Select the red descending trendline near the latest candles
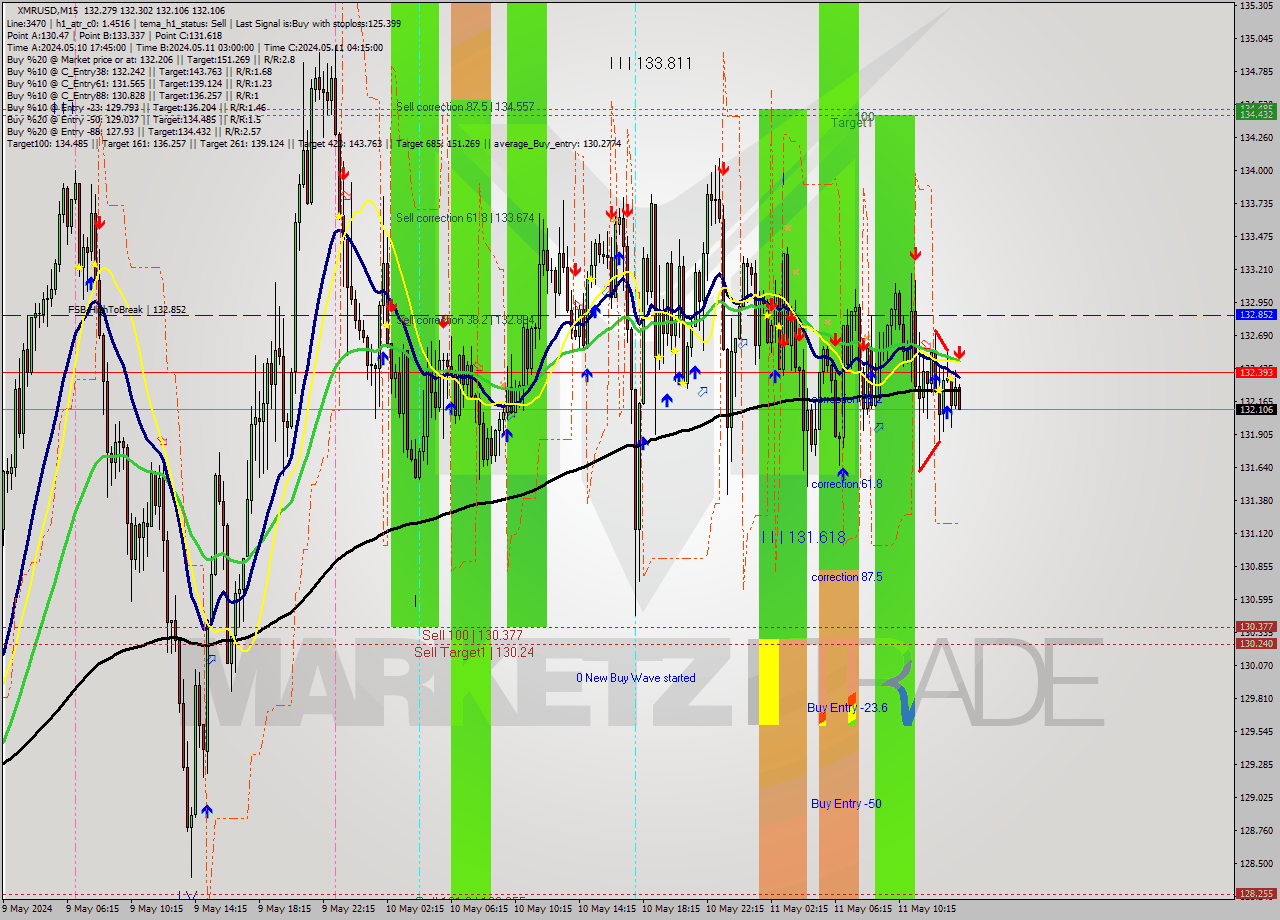This screenshot has height=920, width=1280. tap(940, 340)
